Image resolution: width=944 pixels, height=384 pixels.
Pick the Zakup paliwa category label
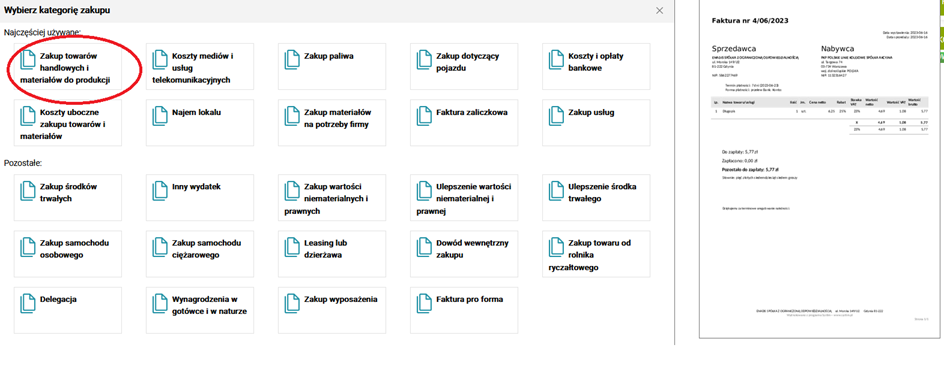328,56
